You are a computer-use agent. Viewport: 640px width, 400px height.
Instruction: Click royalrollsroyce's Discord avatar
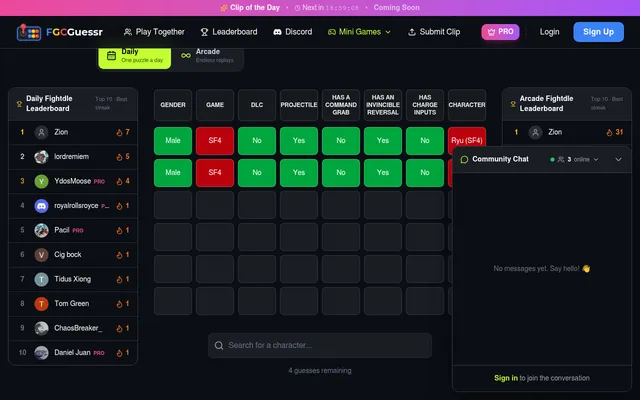pos(41,206)
